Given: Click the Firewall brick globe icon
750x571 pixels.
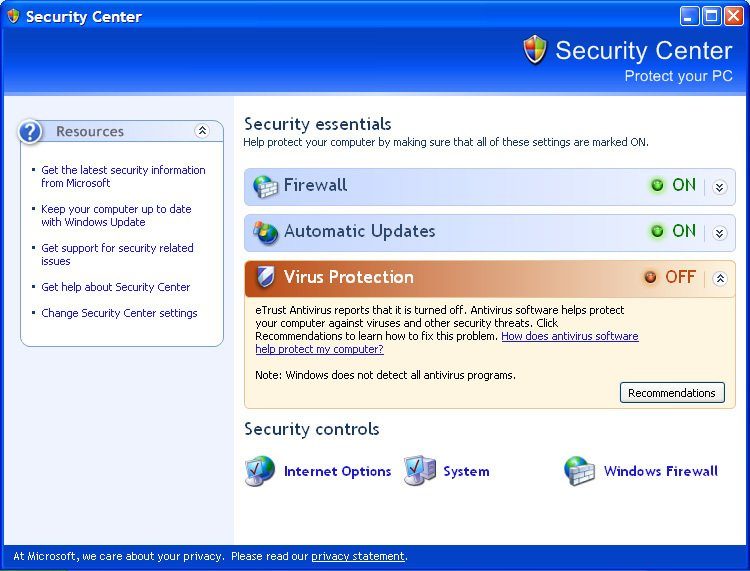Looking at the screenshot, I should pyautogui.click(x=265, y=187).
